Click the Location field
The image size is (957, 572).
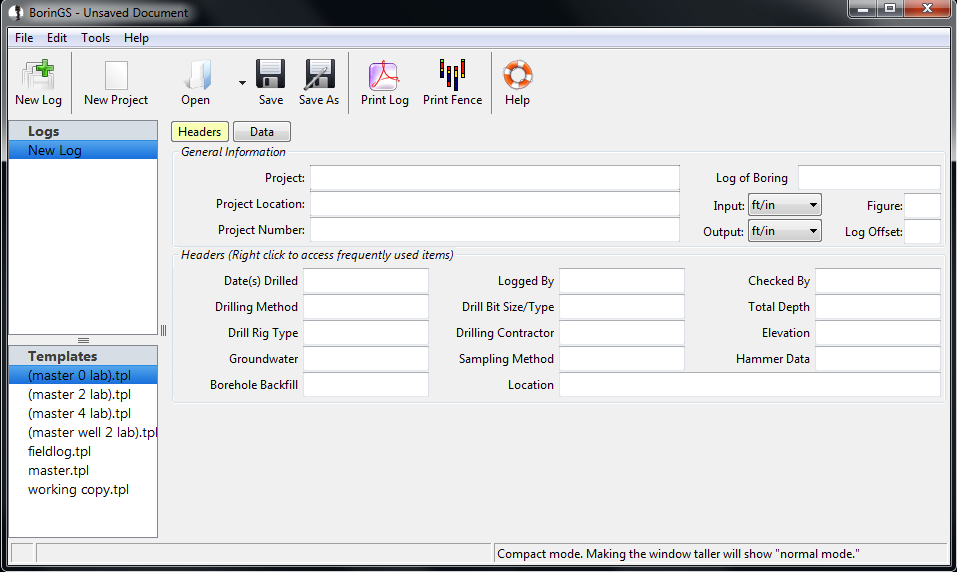pyautogui.click(x=750, y=385)
